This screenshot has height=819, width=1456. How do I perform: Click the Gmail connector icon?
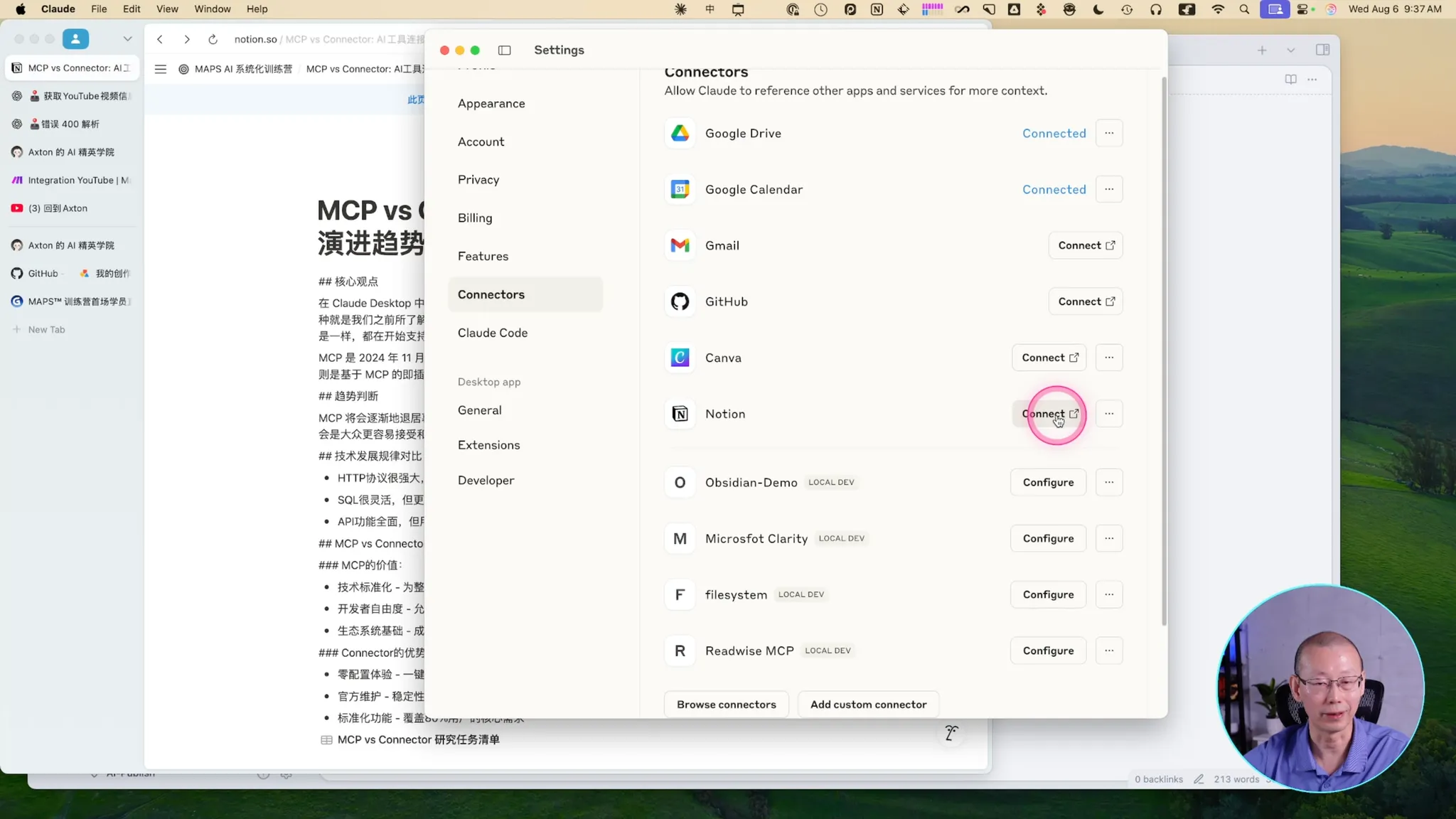click(680, 245)
